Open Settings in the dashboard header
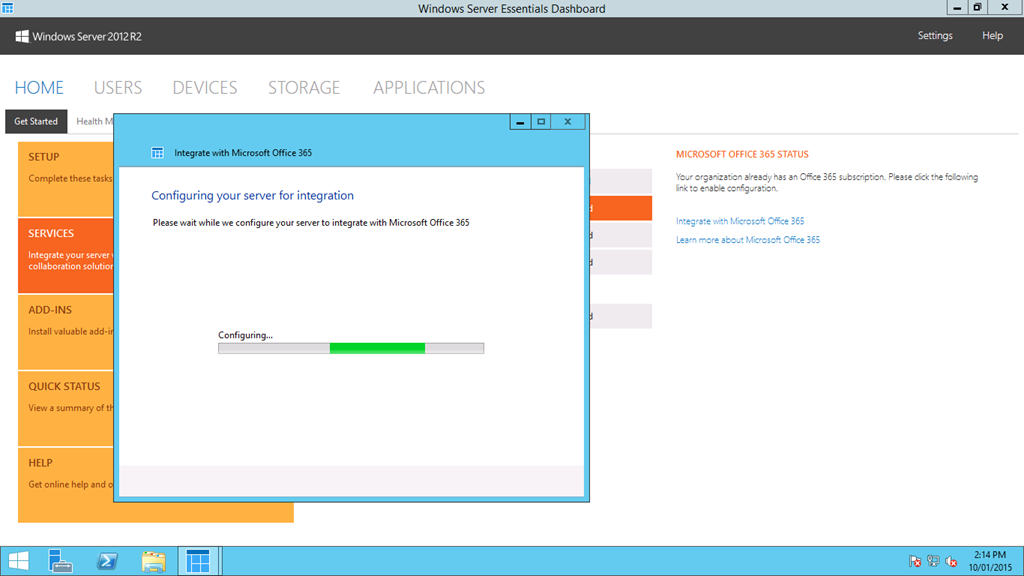Screen dimensions: 1024x576 935,36
